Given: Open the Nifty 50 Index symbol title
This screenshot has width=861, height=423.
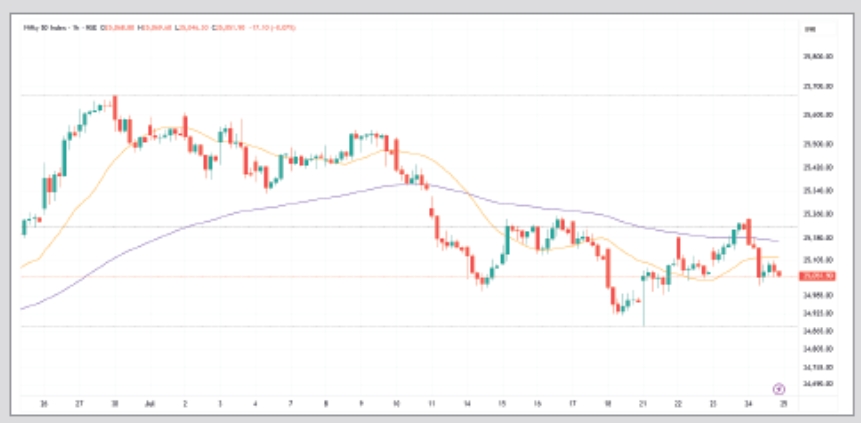Looking at the screenshot, I should 45,27.
